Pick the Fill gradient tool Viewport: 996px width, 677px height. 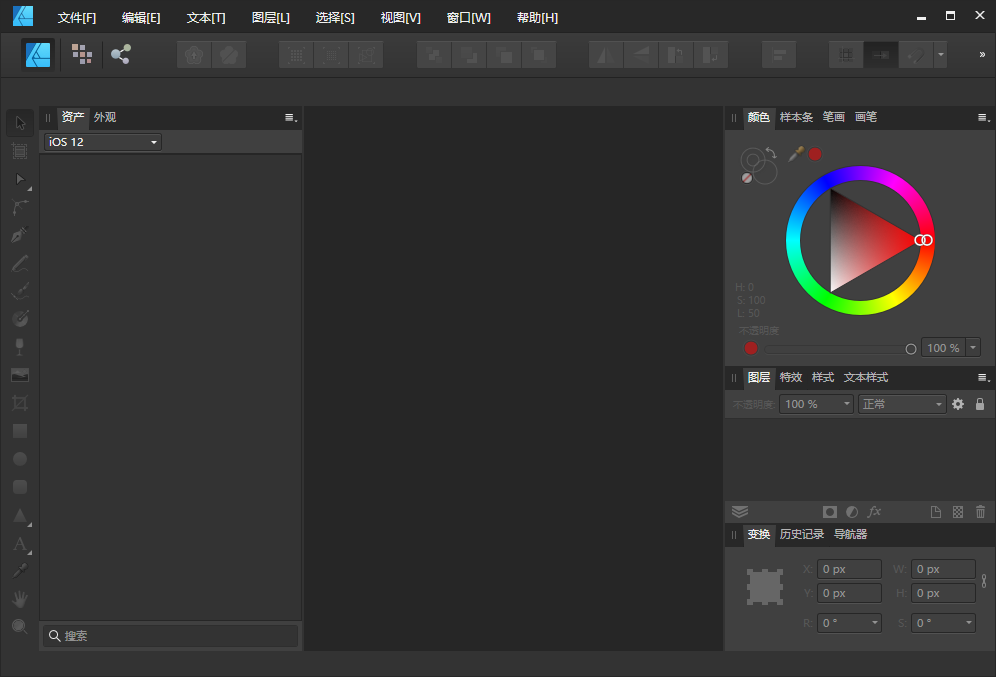pyautogui.click(x=19, y=318)
